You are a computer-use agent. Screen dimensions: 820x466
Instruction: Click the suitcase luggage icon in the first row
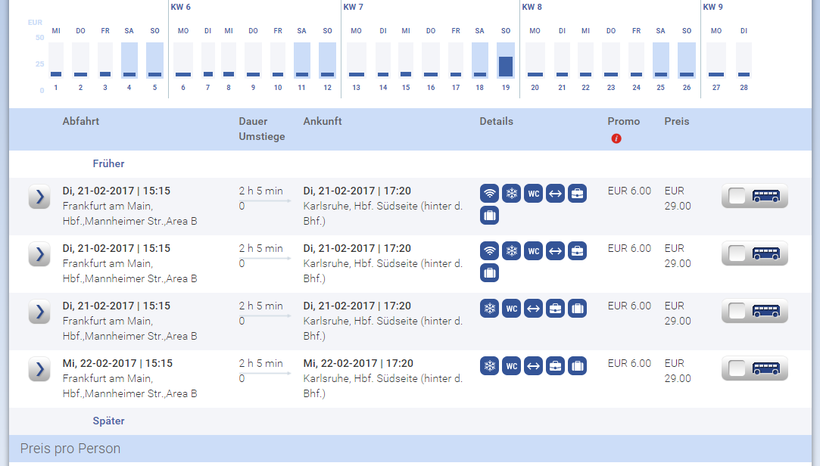[489, 216]
